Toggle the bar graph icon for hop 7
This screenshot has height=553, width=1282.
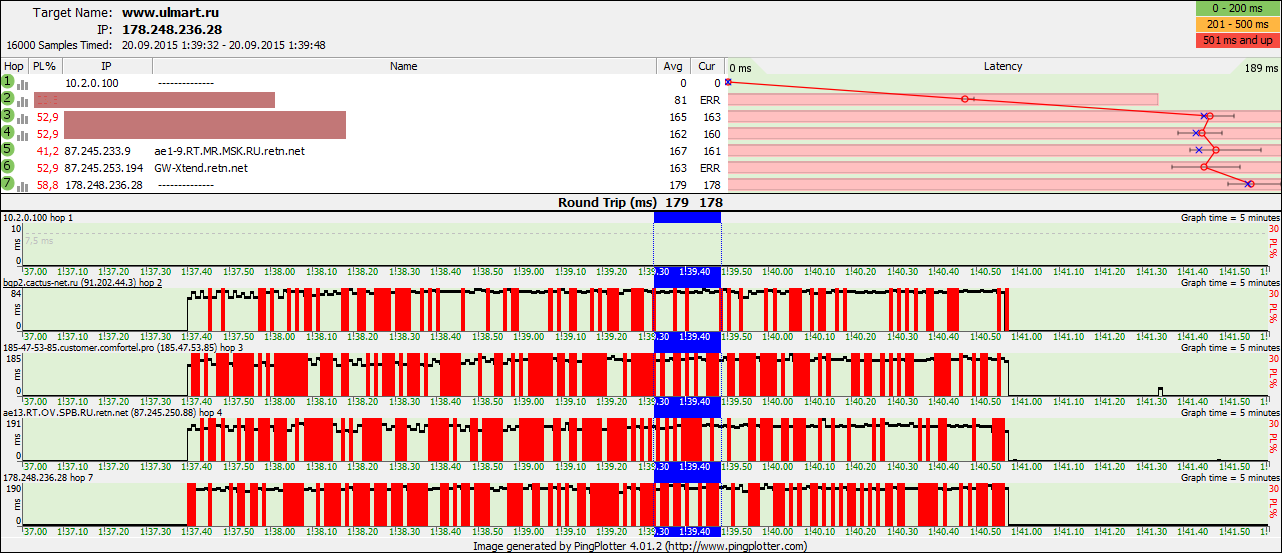click(23, 186)
